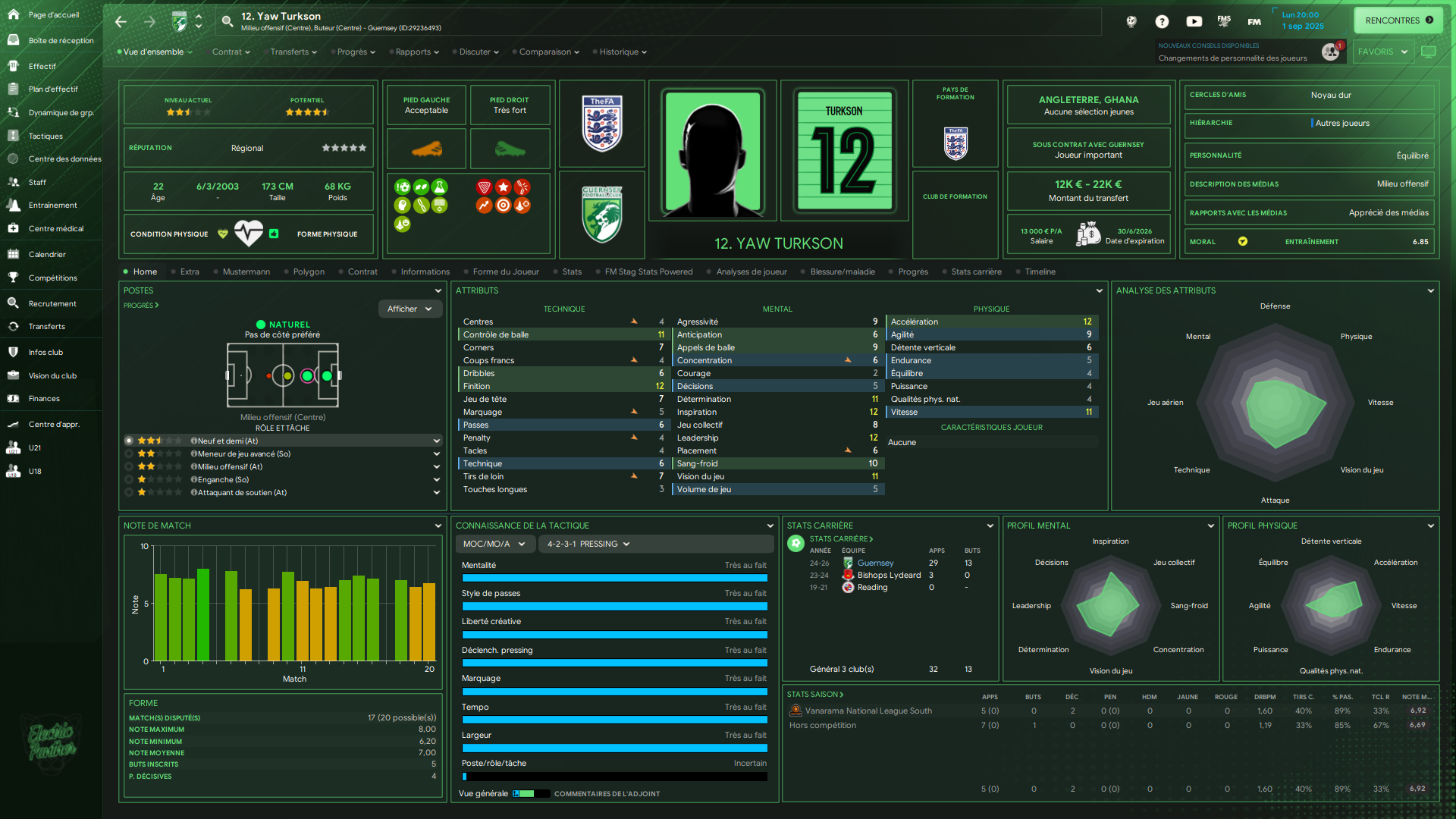
Task: Click the Guernsey club badge
Action: [601, 216]
